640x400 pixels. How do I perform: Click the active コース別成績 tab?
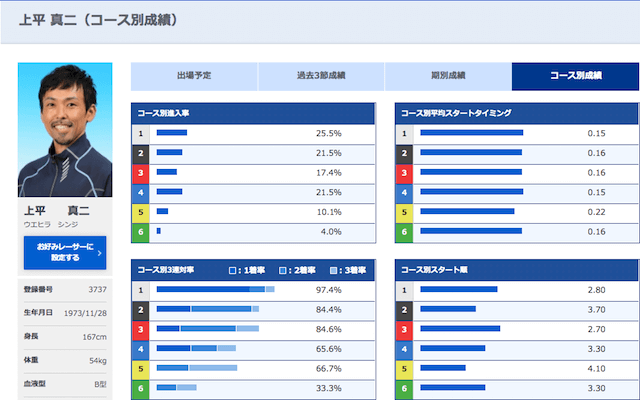[x=574, y=76]
